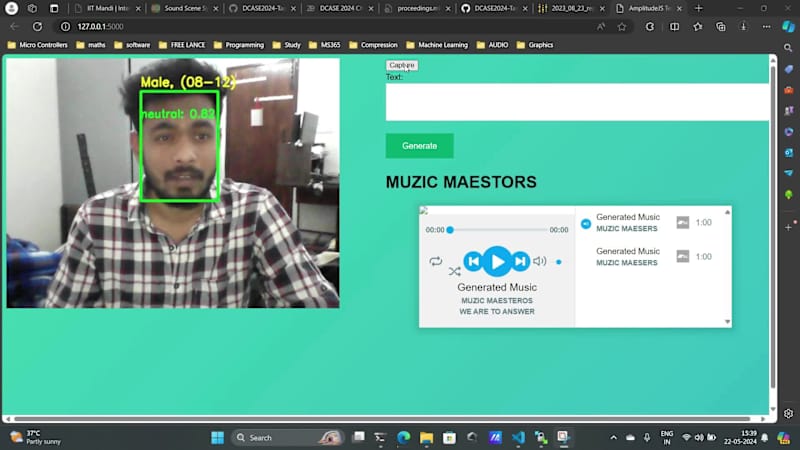Open the Micro Controllers bookmarks folder
The height and width of the screenshot is (450, 800).
[x=38, y=45]
